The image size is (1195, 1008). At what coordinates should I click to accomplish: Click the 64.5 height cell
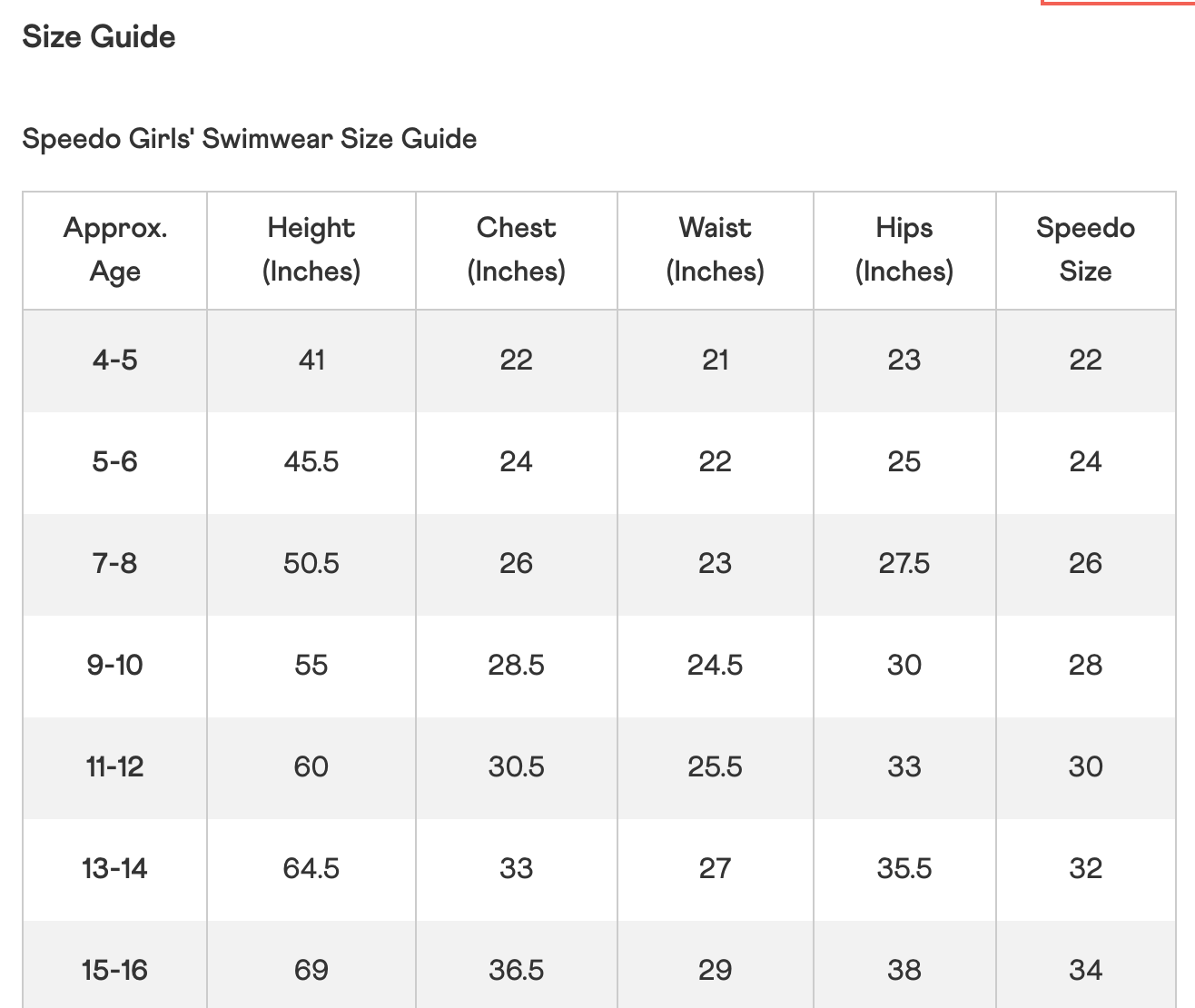point(311,869)
